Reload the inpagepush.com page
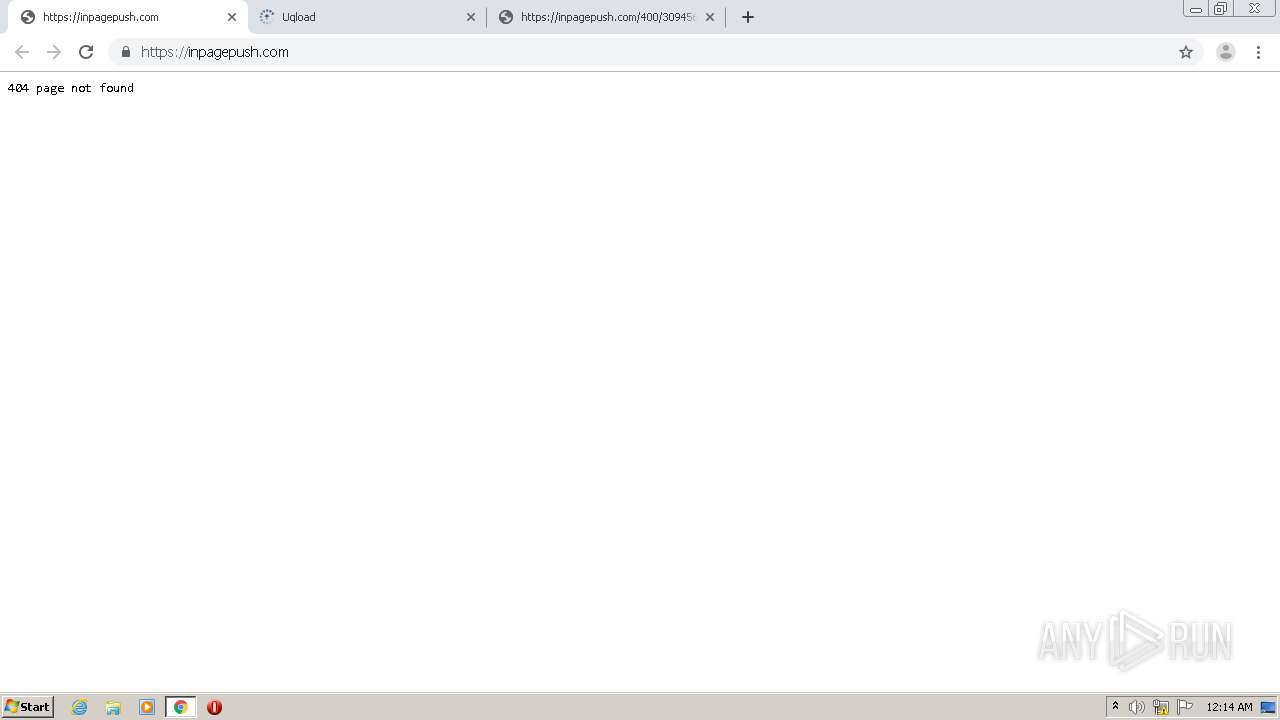Screen dimensions: 1280x720 (86, 52)
